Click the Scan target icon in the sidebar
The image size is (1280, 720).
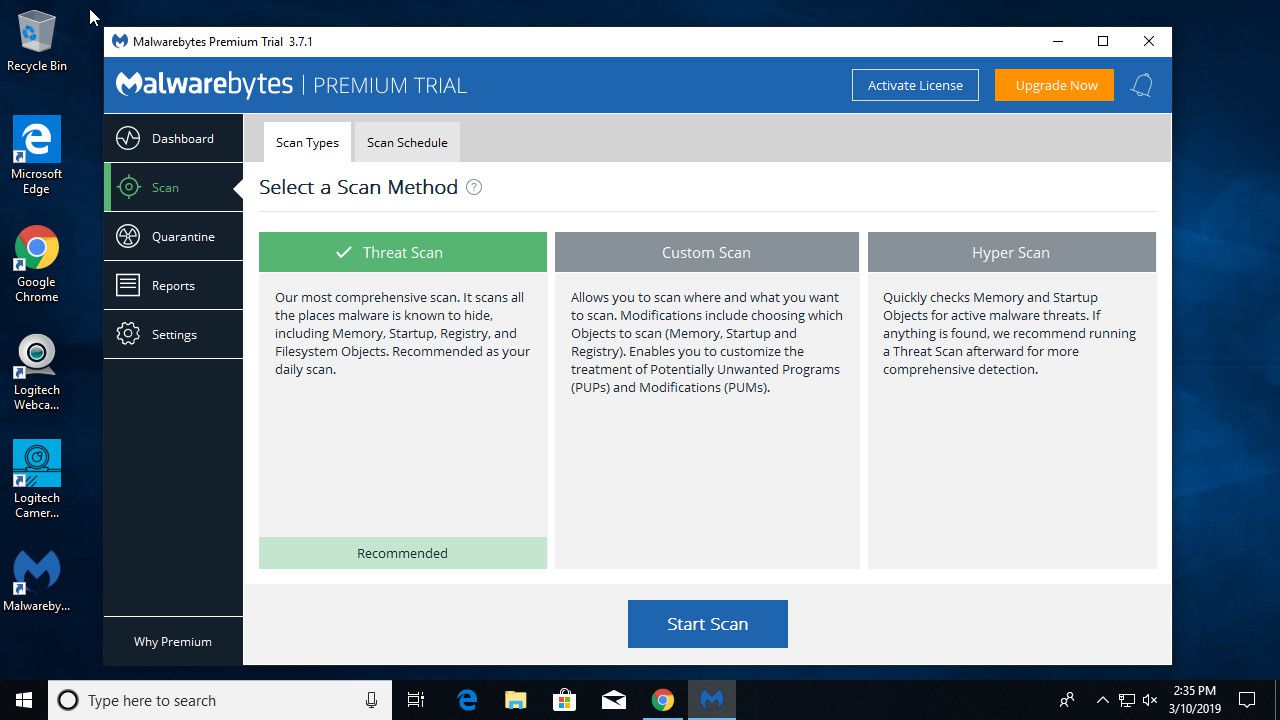click(x=128, y=187)
